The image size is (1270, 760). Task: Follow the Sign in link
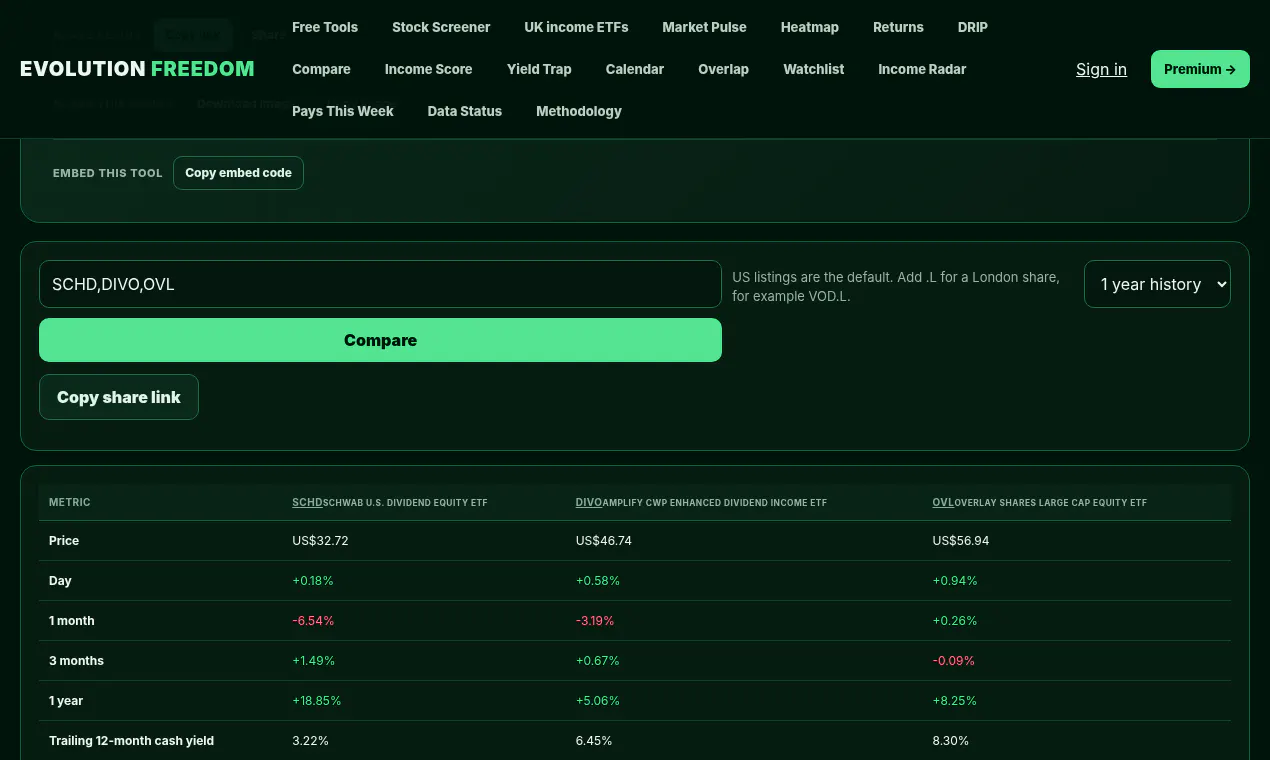pos(1101,69)
